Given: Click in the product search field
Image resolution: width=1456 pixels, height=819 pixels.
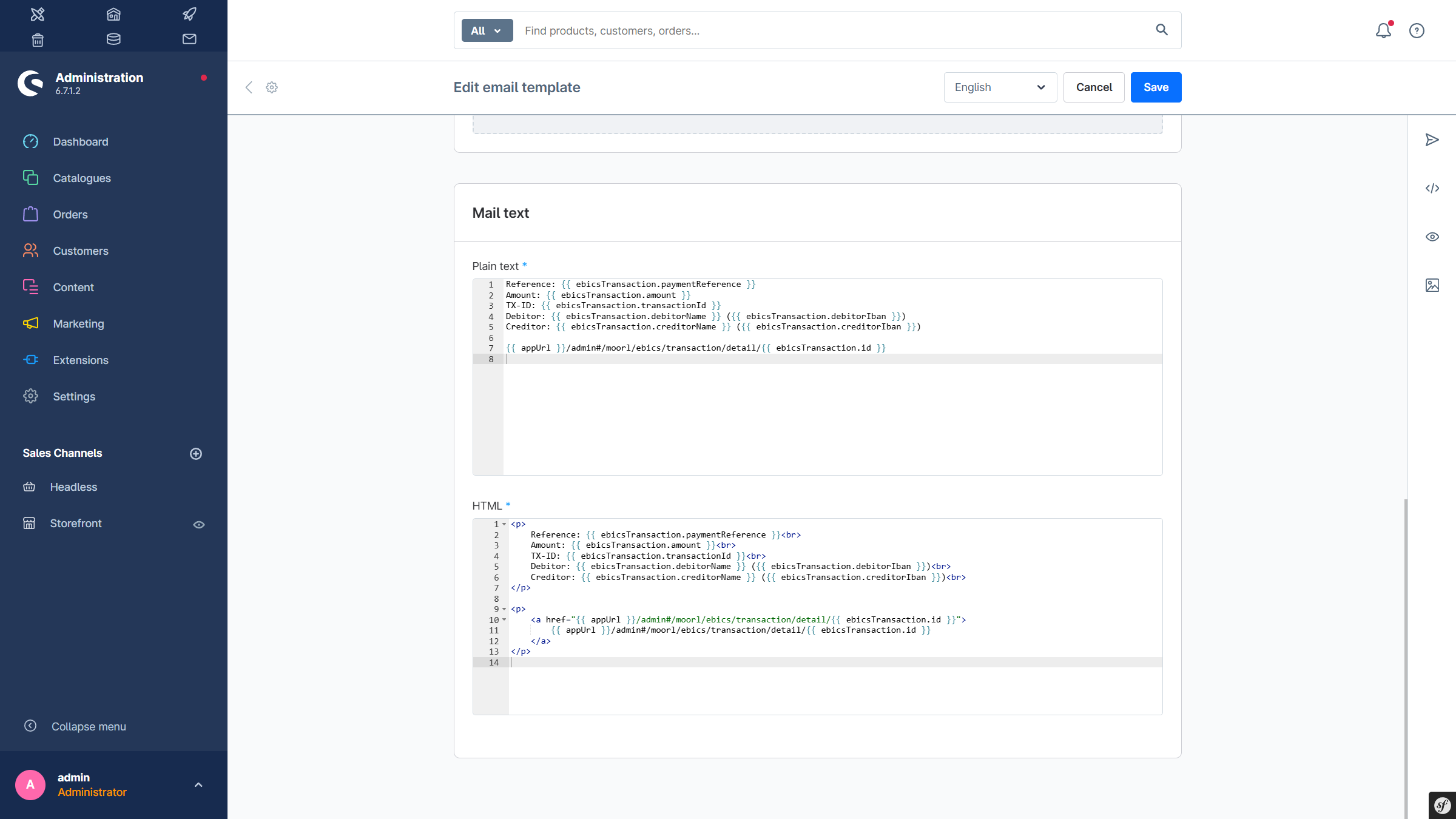Looking at the screenshot, I should tap(831, 30).
